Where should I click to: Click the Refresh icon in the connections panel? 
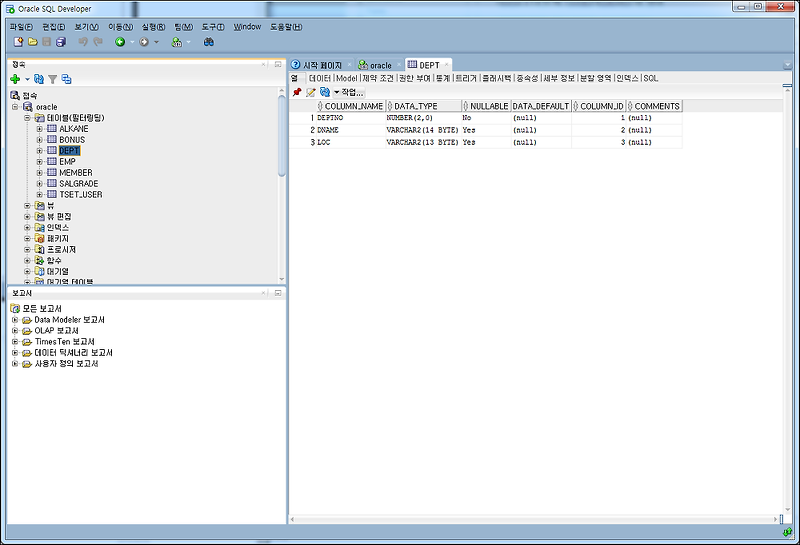[39, 79]
